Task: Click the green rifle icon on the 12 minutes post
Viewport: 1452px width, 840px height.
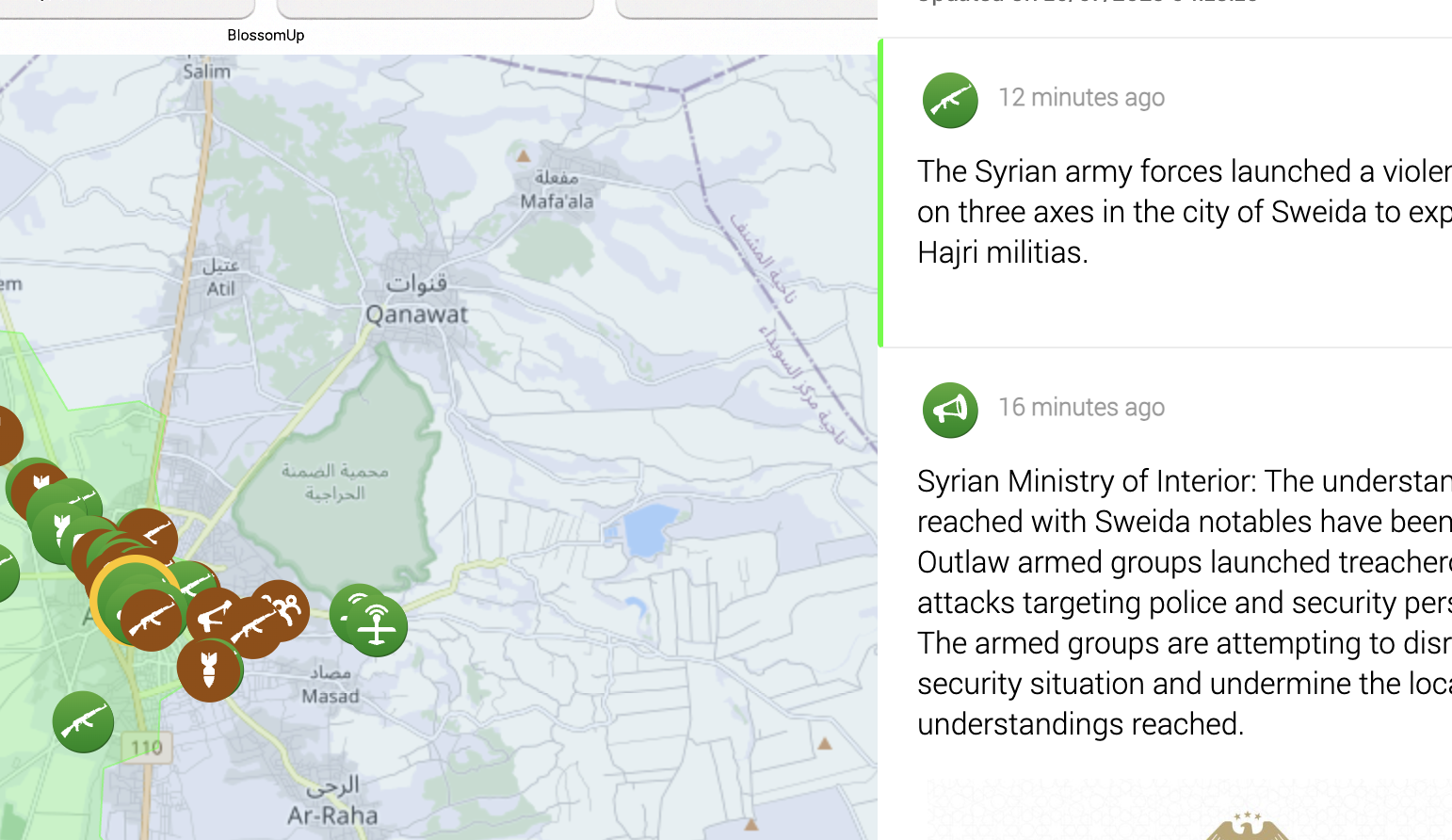Action: (950, 100)
